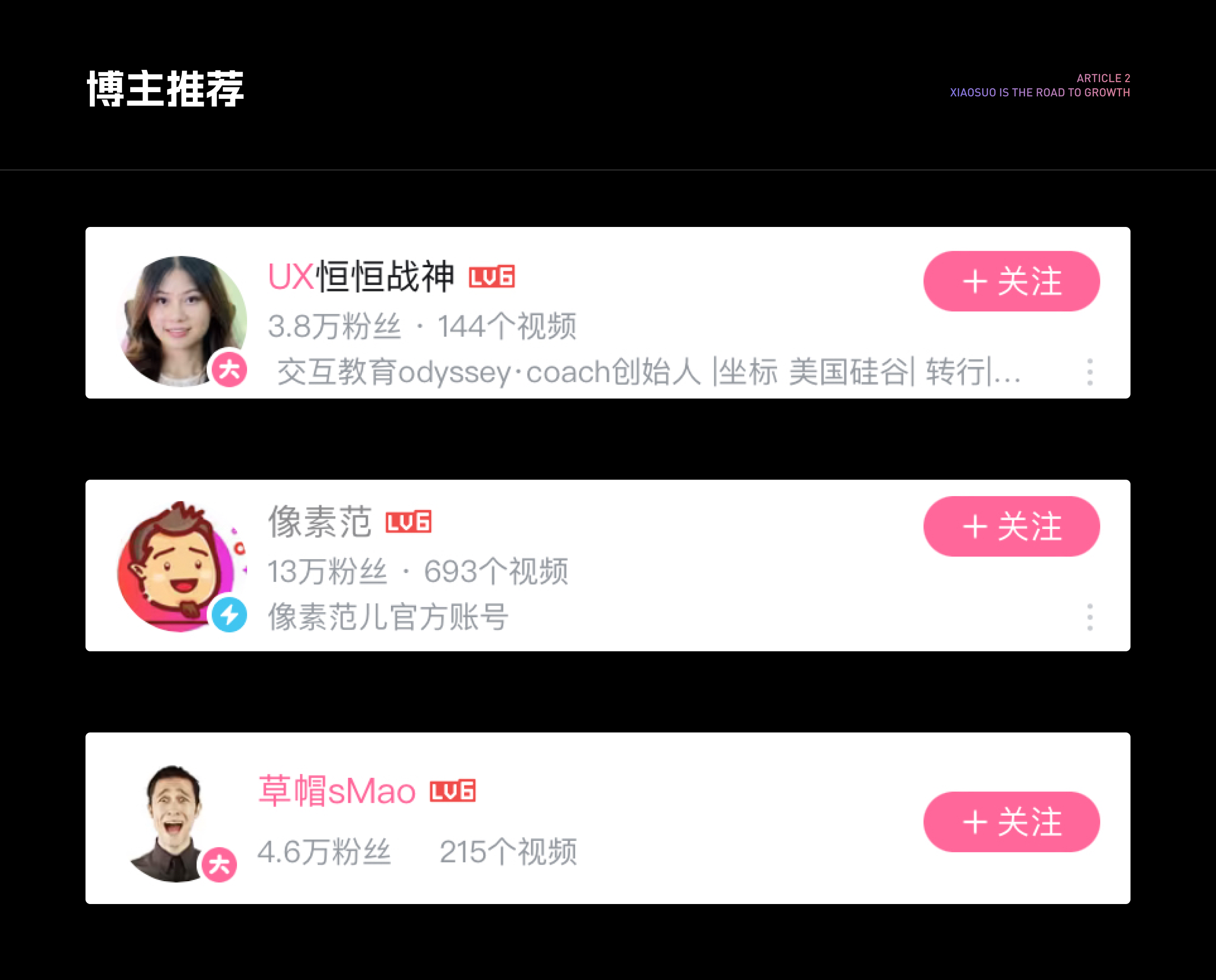Follow 草帽sMao with the 关注 button
Viewport: 1216px width, 980px height.
(x=1011, y=821)
